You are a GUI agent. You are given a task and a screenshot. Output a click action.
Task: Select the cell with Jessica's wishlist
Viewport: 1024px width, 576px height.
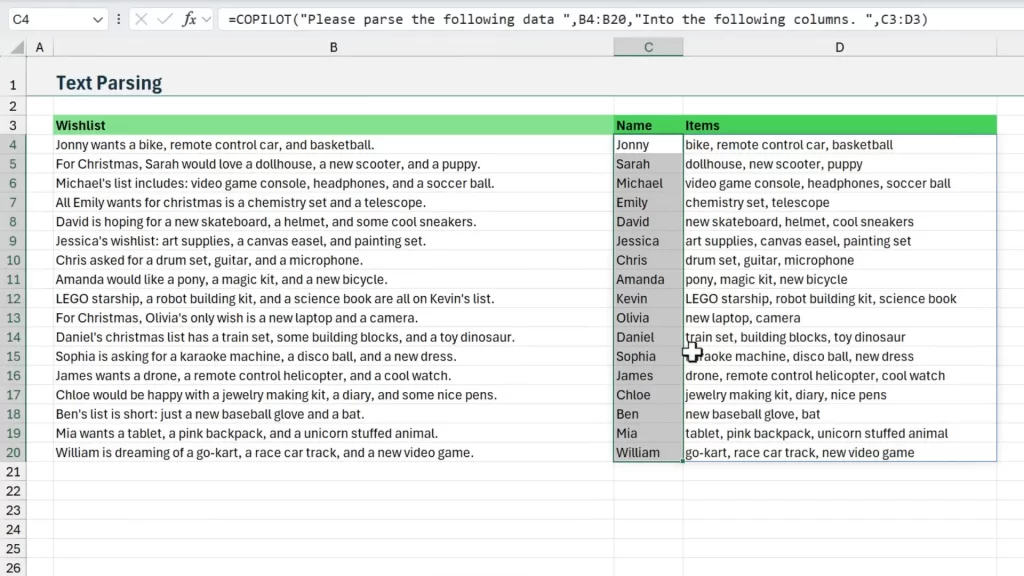pos(333,241)
